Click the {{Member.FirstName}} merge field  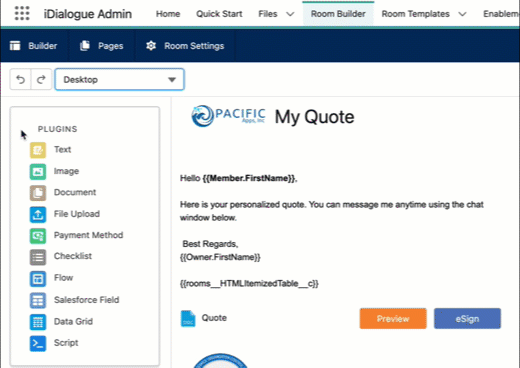(x=249, y=178)
